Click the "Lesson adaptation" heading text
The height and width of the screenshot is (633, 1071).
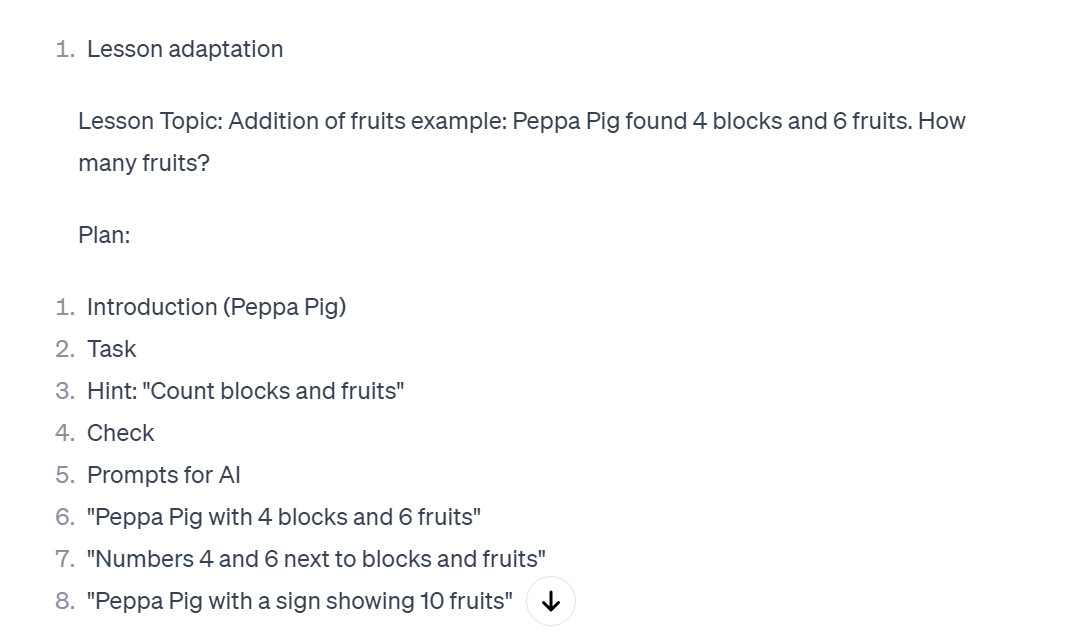185,49
